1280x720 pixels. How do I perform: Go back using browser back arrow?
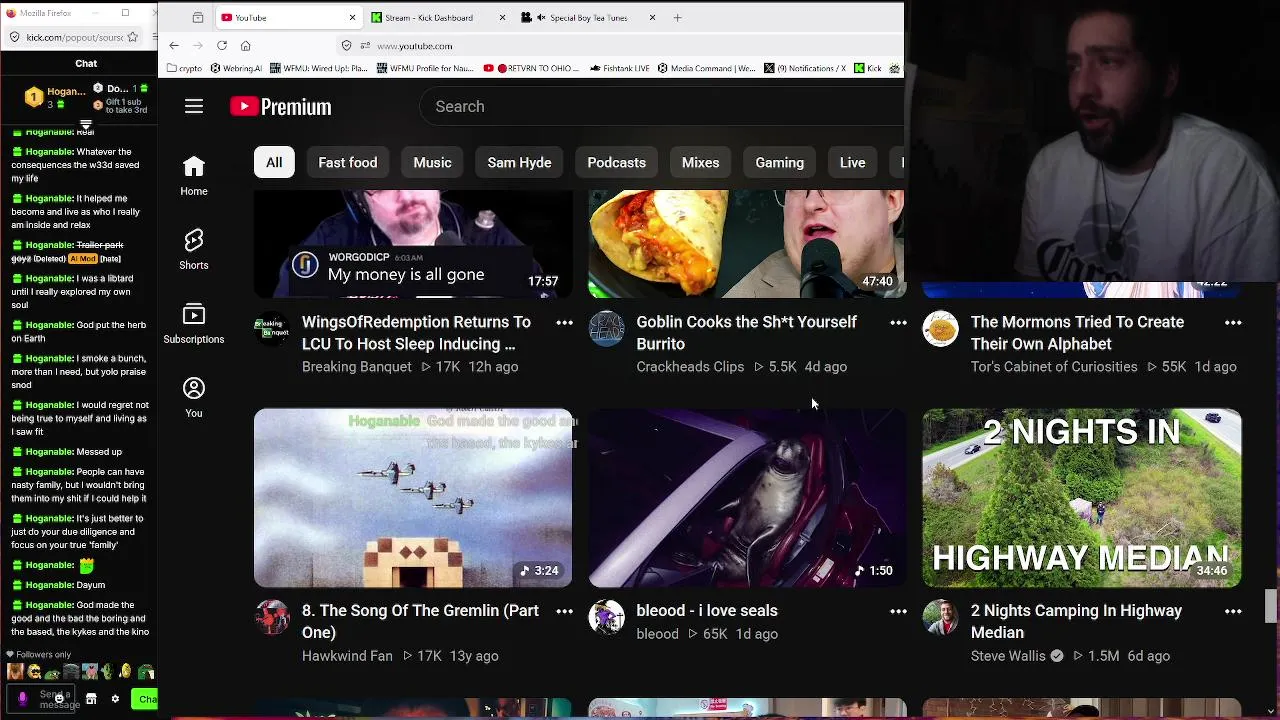point(174,45)
